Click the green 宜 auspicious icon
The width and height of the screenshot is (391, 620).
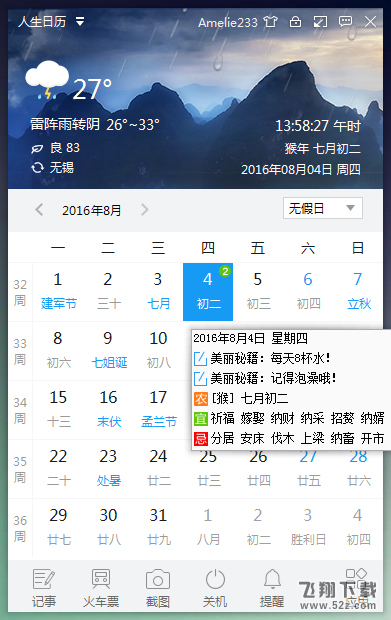(201, 419)
